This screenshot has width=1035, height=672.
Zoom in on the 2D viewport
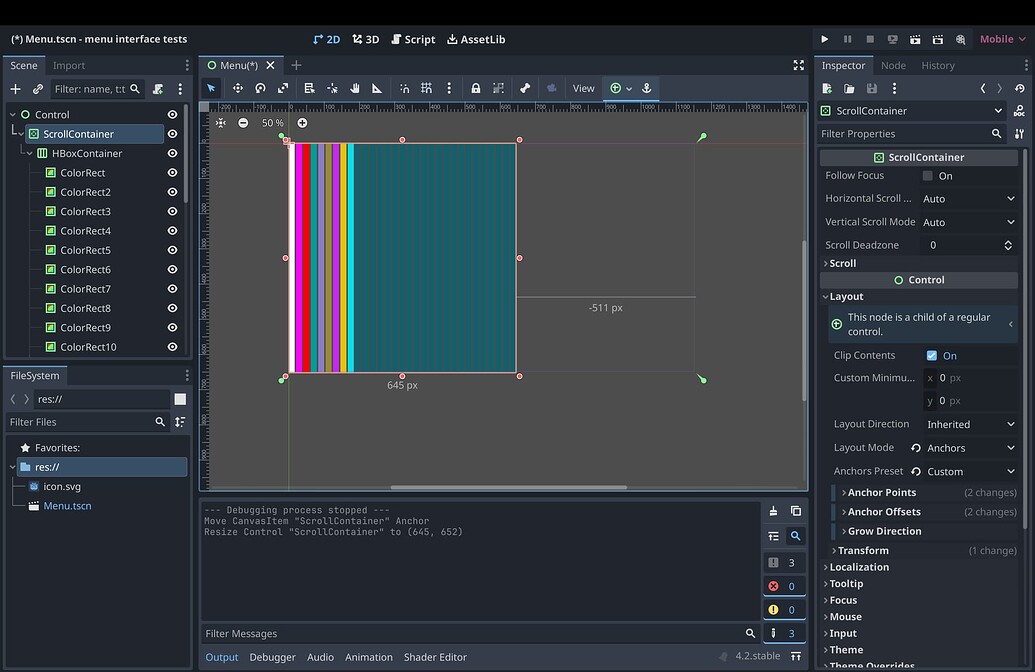302,123
